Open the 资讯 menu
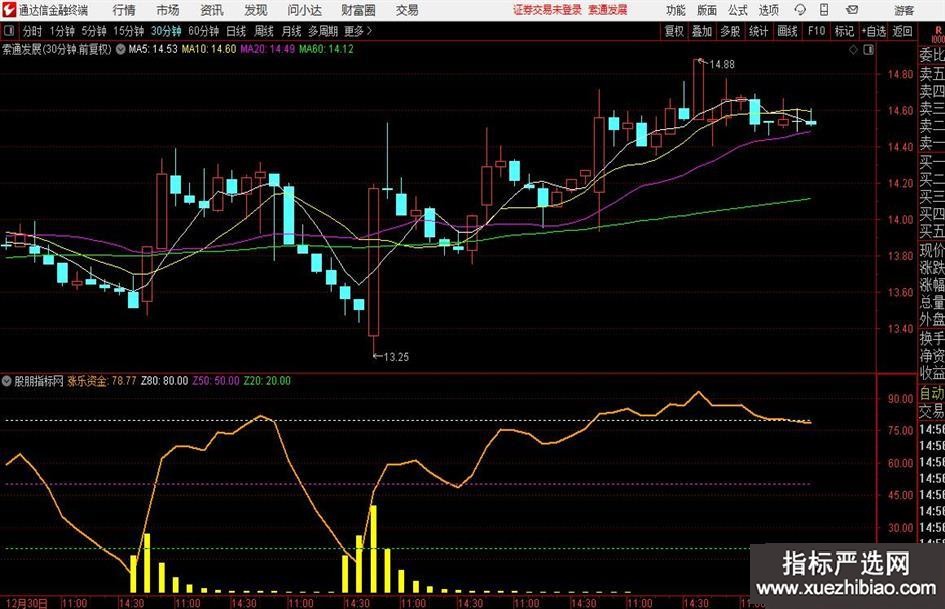The width and height of the screenshot is (945, 609). (x=212, y=10)
